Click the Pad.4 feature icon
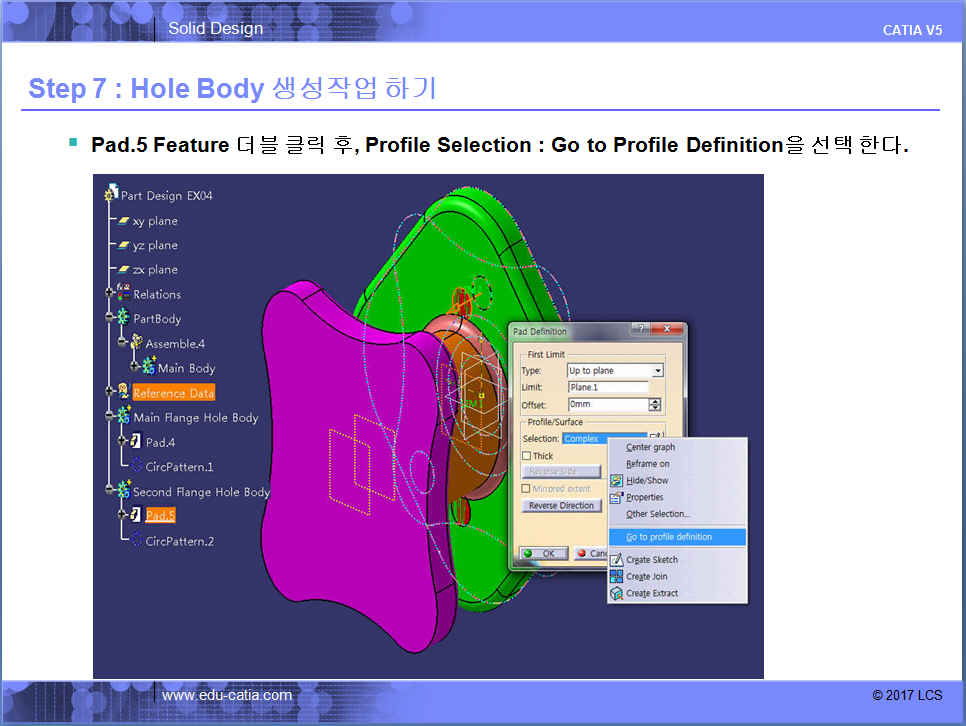This screenshot has width=966, height=726. pos(136,442)
